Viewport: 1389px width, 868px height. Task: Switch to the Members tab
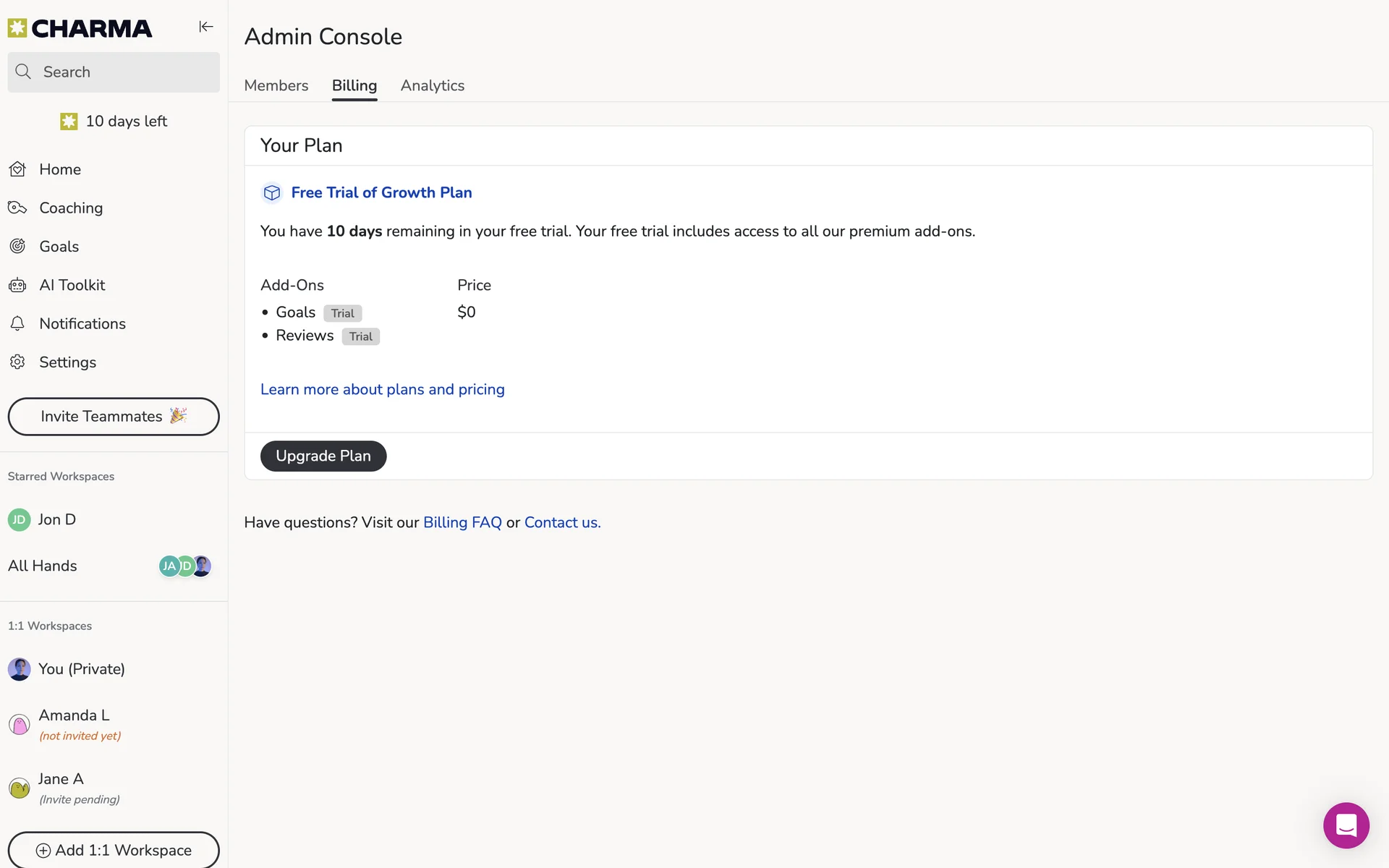point(276,85)
